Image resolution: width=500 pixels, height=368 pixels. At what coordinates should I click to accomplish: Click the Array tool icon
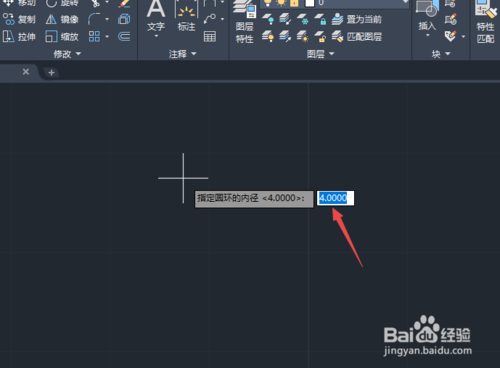(x=94, y=36)
